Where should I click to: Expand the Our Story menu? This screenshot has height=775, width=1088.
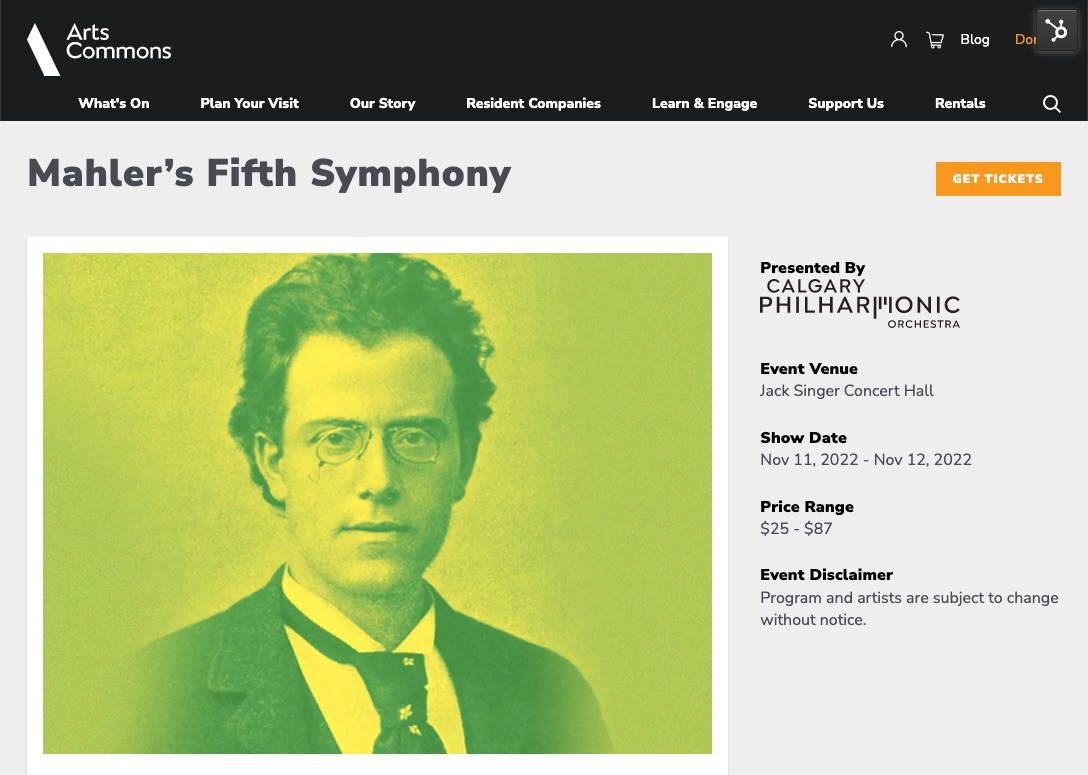382,103
